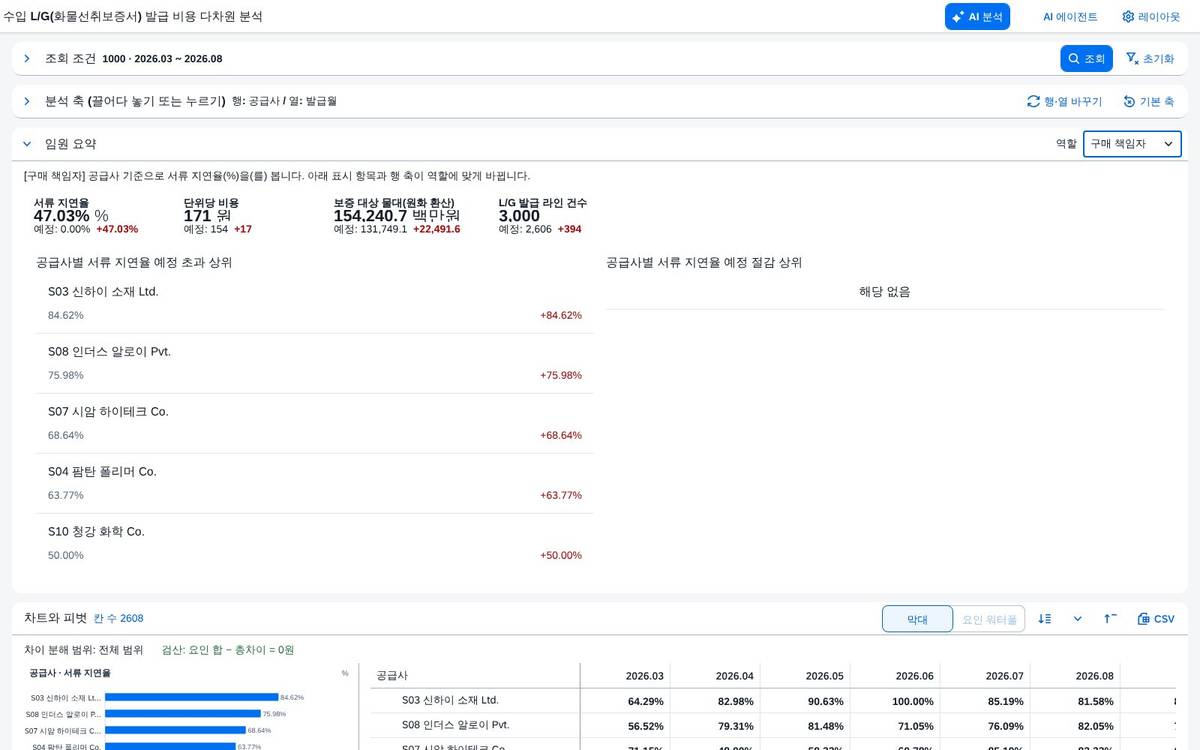
Task: Select the 막대 chart tab
Action: tap(917, 619)
